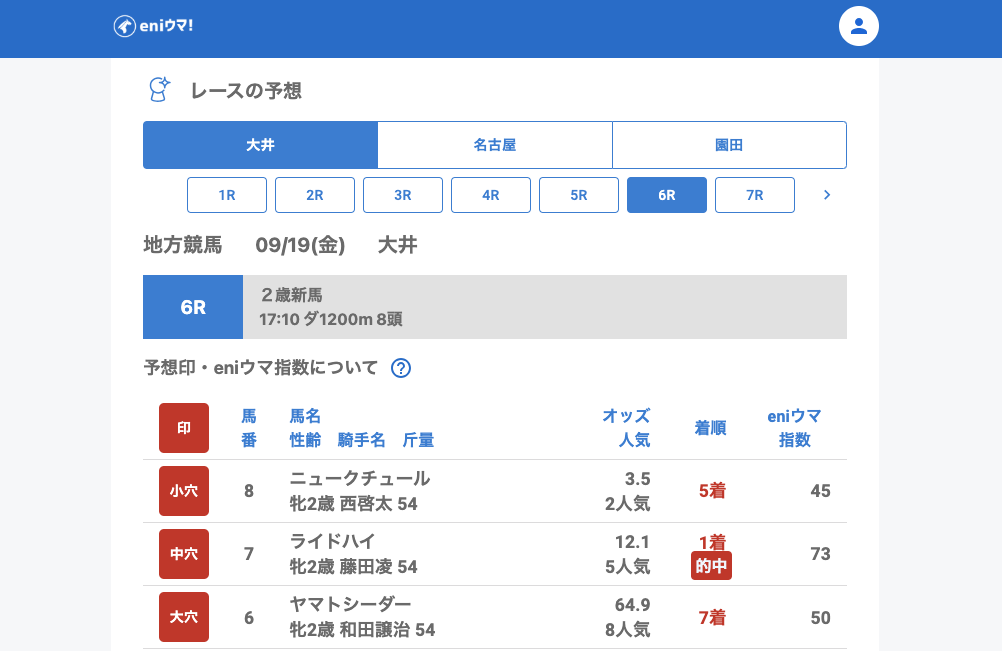
Task: Click the オッズ人気 column header
Action: point(626,428)
